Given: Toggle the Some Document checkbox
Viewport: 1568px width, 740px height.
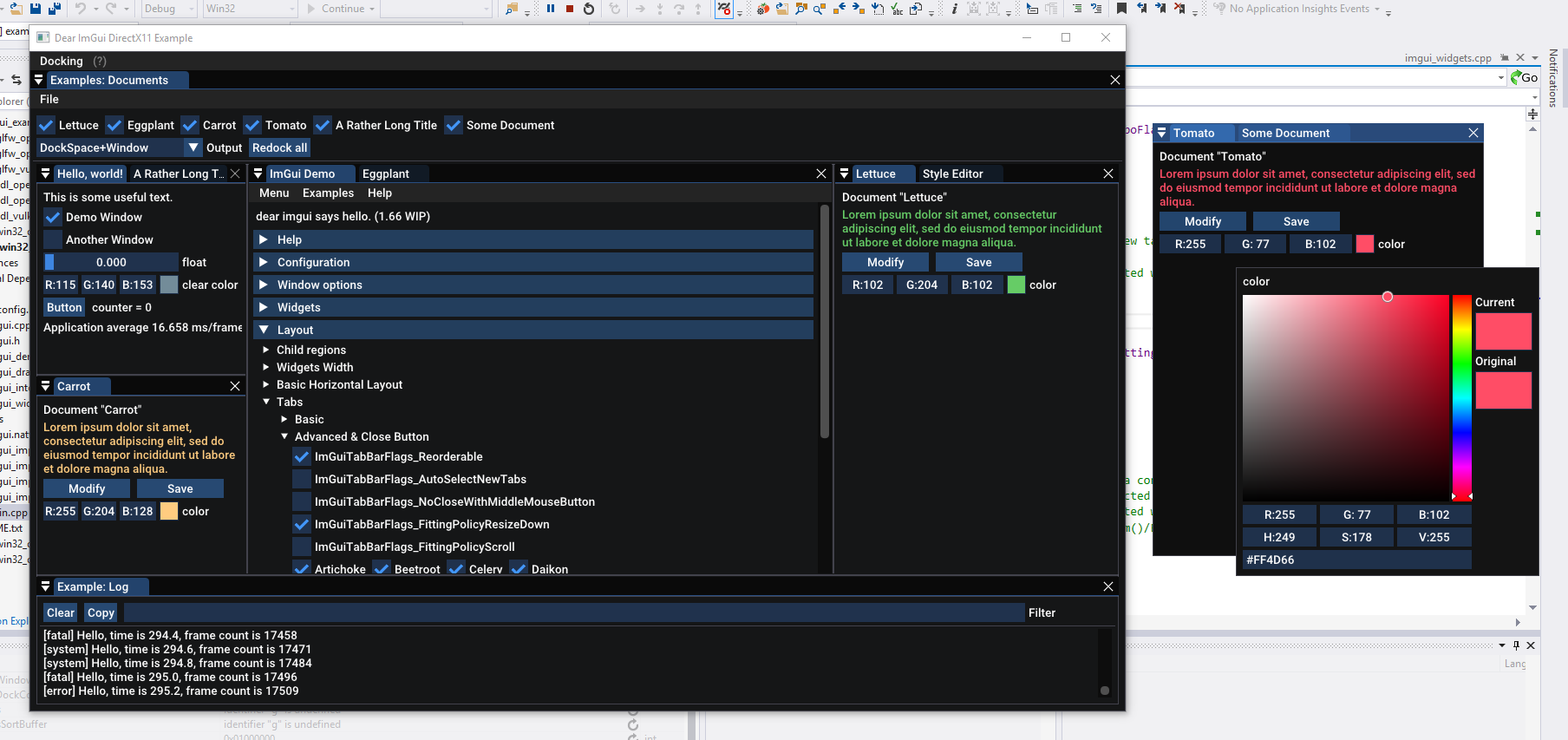Looking at the screenshot, I should click(x=454, y=125).
